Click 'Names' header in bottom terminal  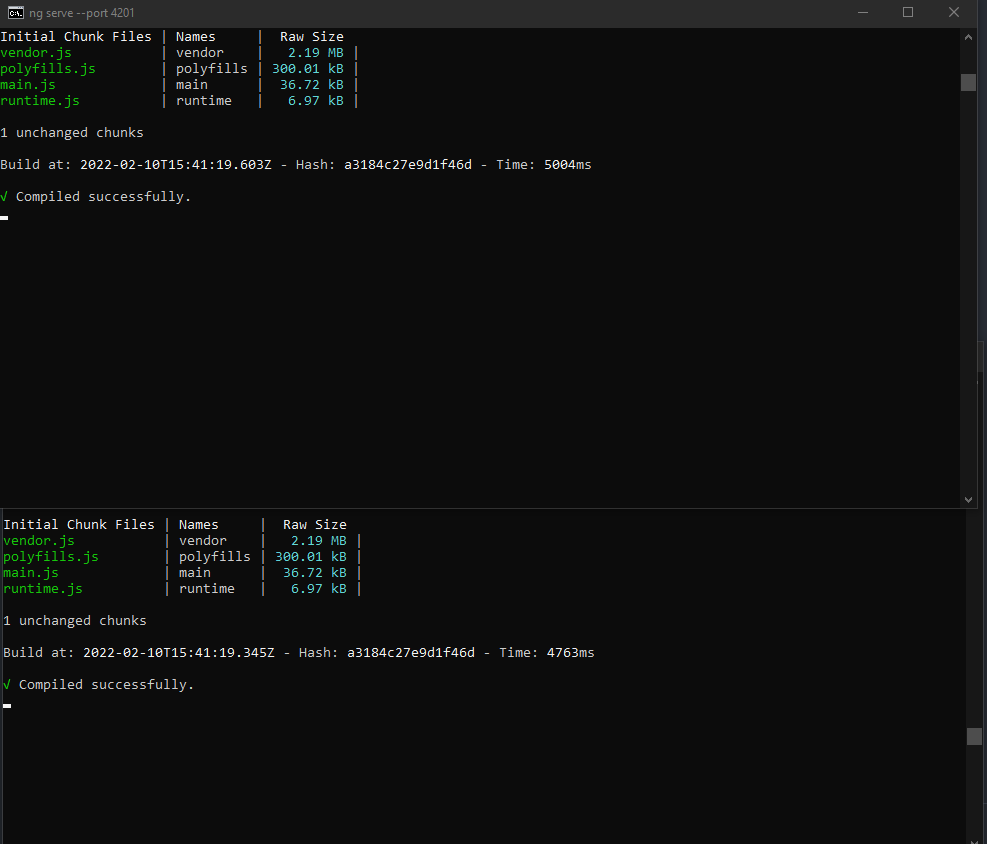pyautogui.click(x=198, y=524)
